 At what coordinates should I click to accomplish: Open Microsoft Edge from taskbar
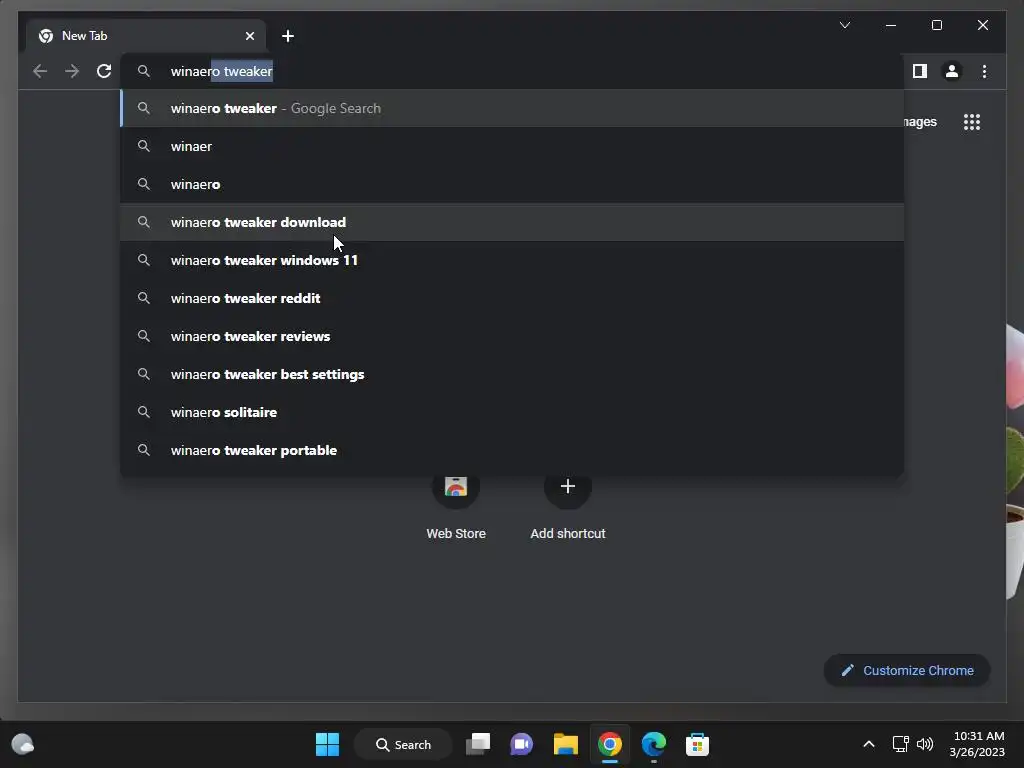click(x=654, y=744)
